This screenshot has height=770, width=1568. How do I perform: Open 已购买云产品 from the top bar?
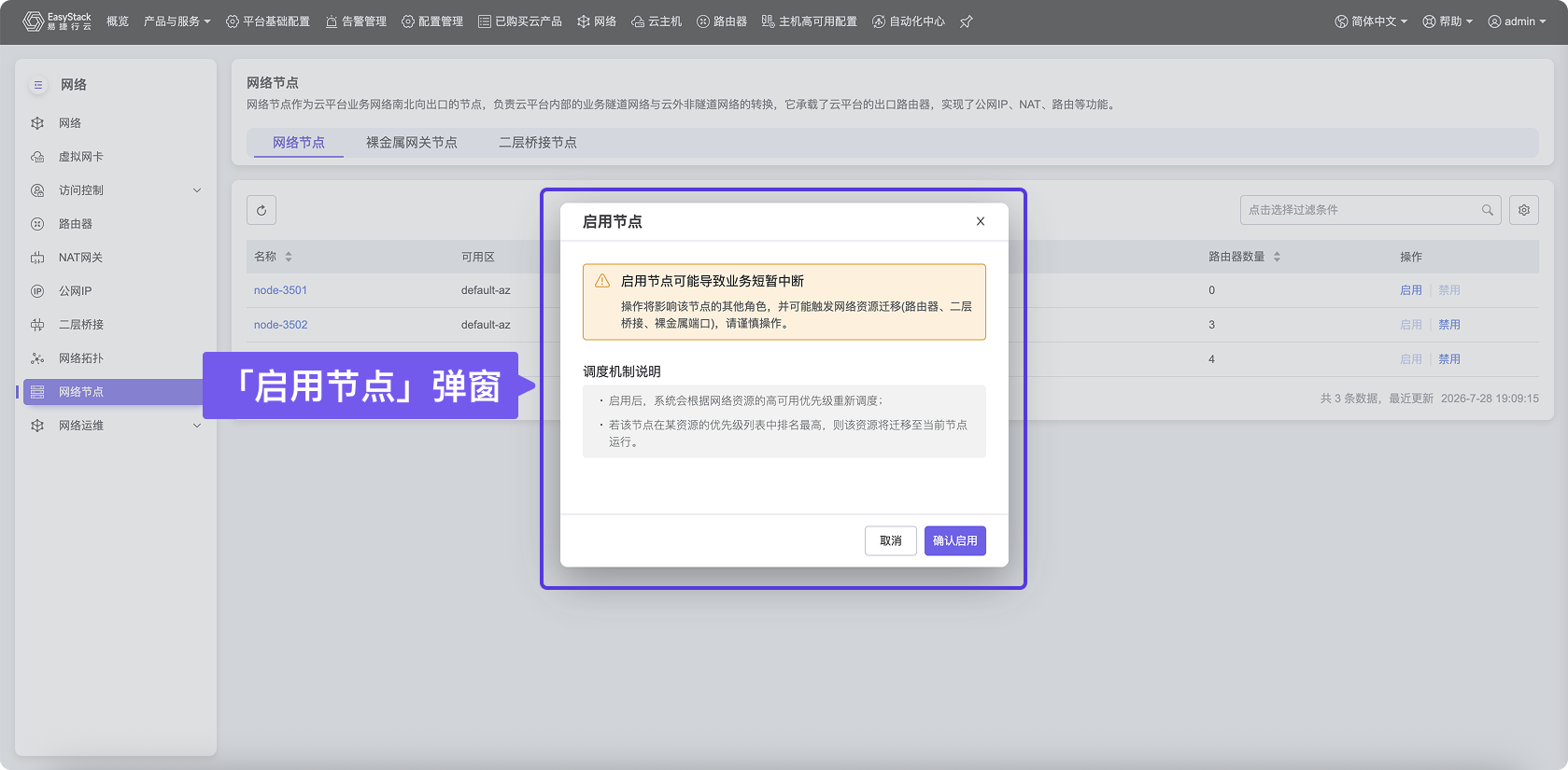point(520,21)
